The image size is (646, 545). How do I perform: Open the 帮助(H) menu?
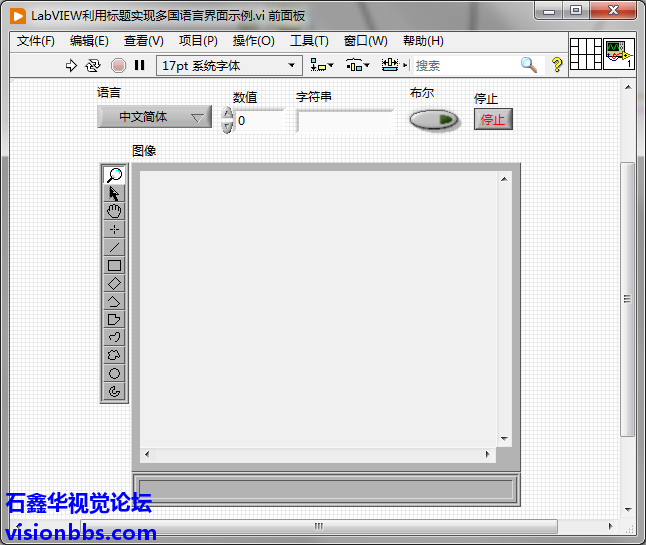click(423, 41)
